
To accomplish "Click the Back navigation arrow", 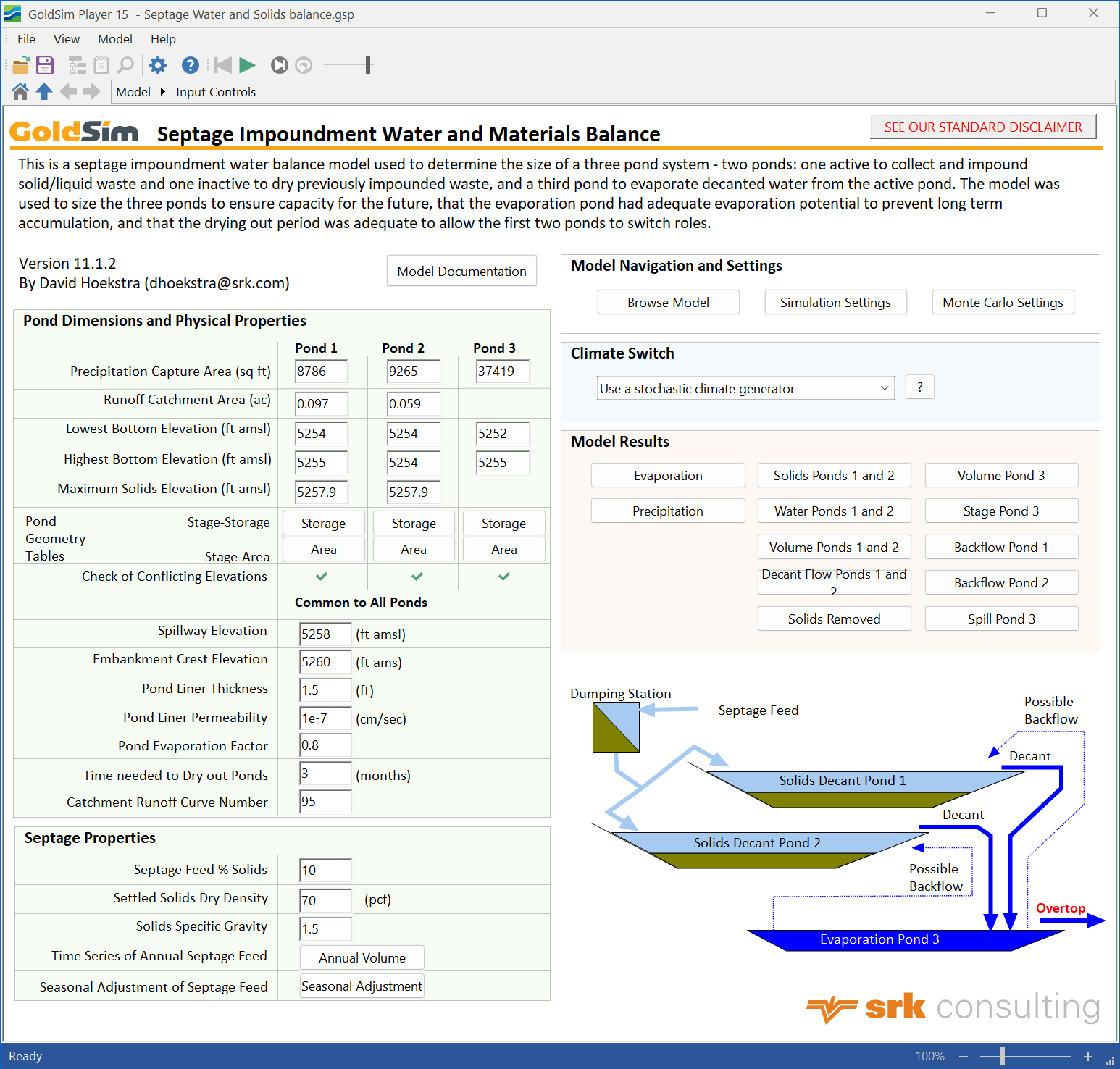I will click(x=68, y=91).
